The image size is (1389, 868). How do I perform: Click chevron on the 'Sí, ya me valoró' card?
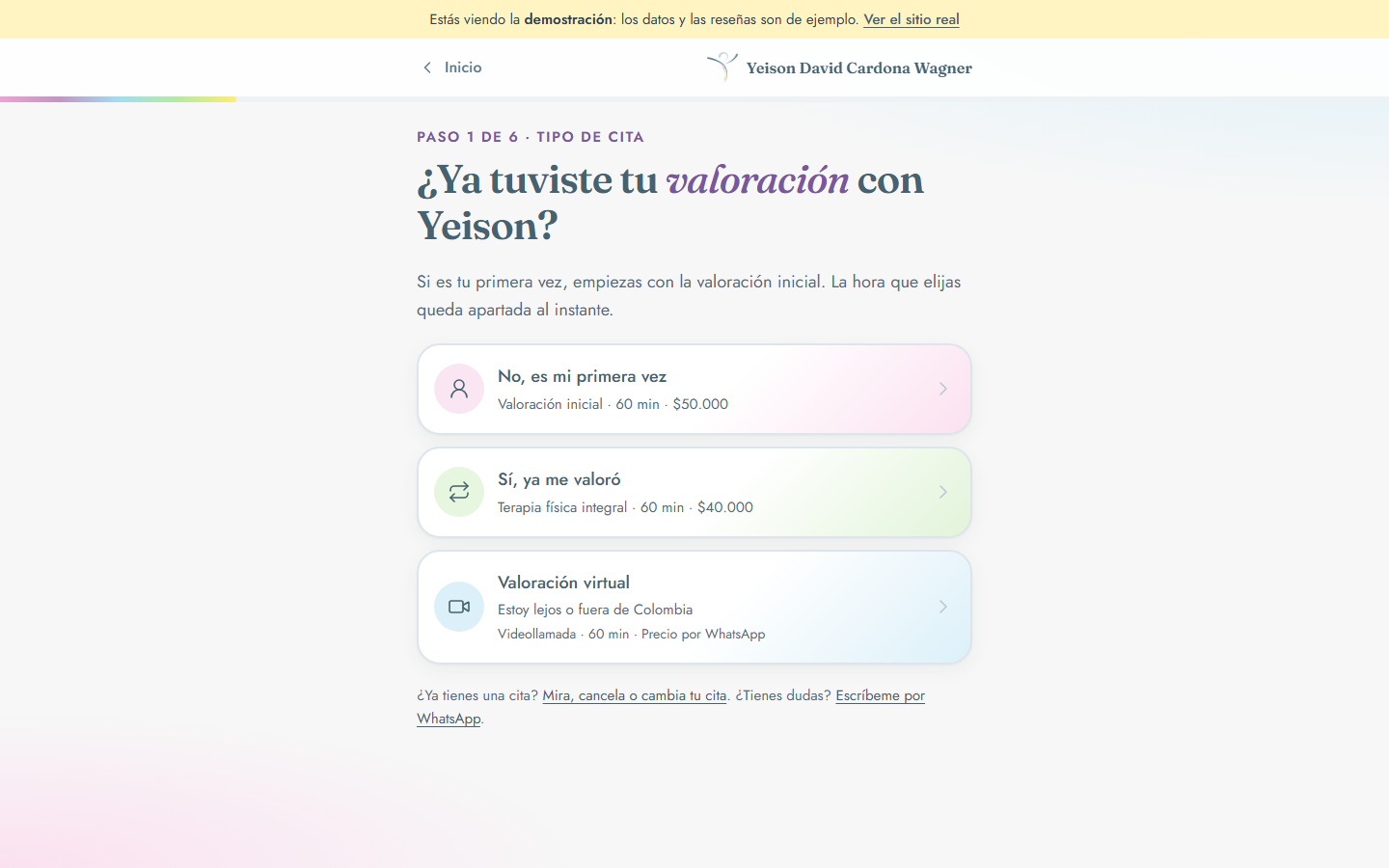pos(943,492)
